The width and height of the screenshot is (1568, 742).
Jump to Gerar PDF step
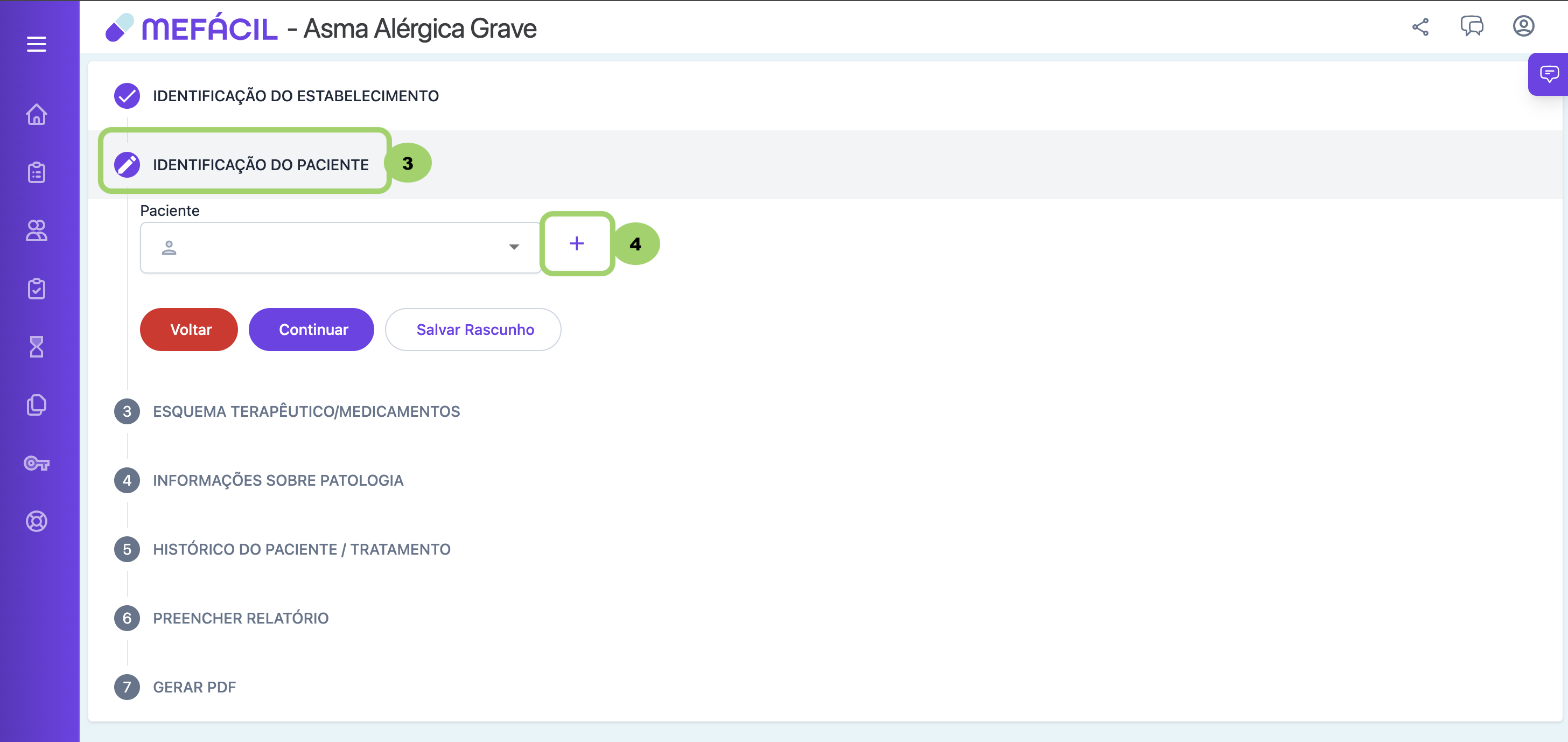pyautogui.click(x=194, y=687)
